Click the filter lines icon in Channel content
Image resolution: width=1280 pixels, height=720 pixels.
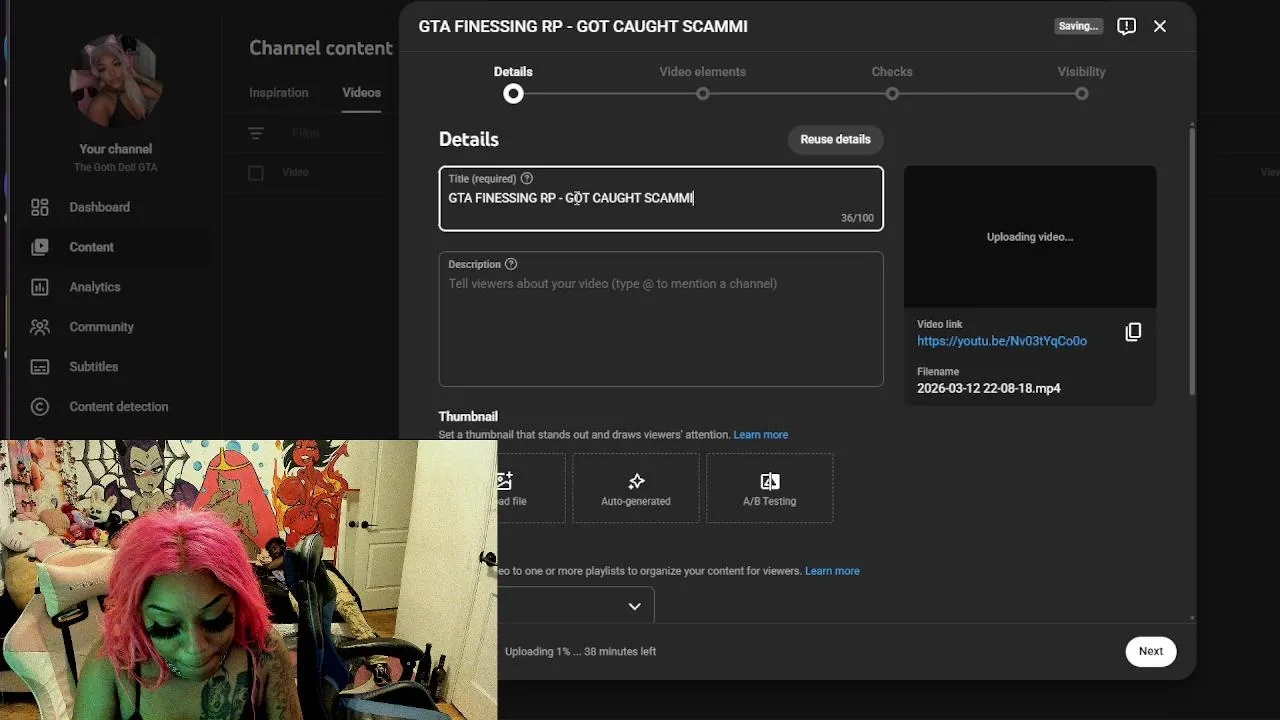(x=256, y=133)
